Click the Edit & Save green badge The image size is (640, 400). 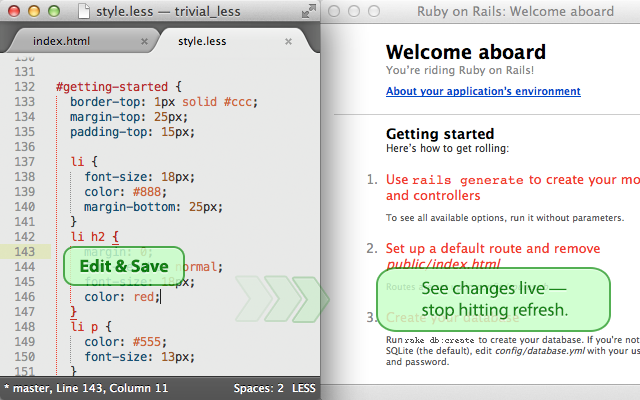124,266
